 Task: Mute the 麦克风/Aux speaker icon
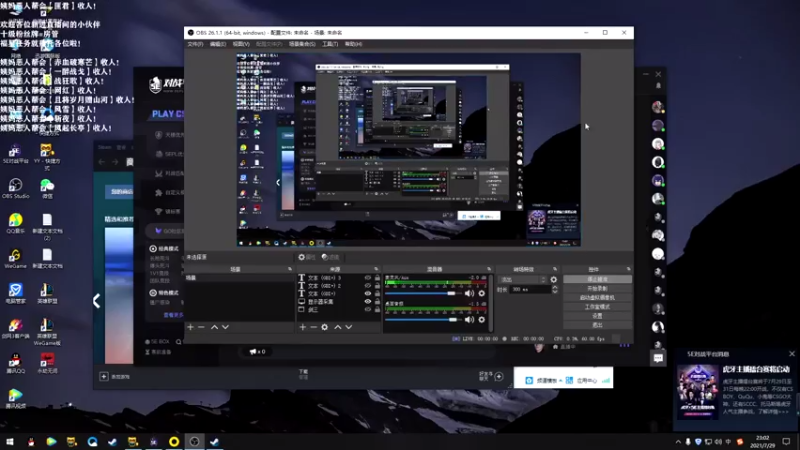[469, 293]
